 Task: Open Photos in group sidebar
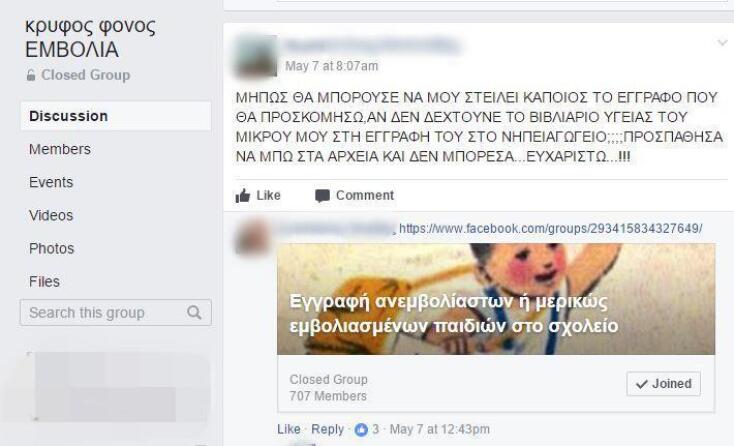point(51,249)
